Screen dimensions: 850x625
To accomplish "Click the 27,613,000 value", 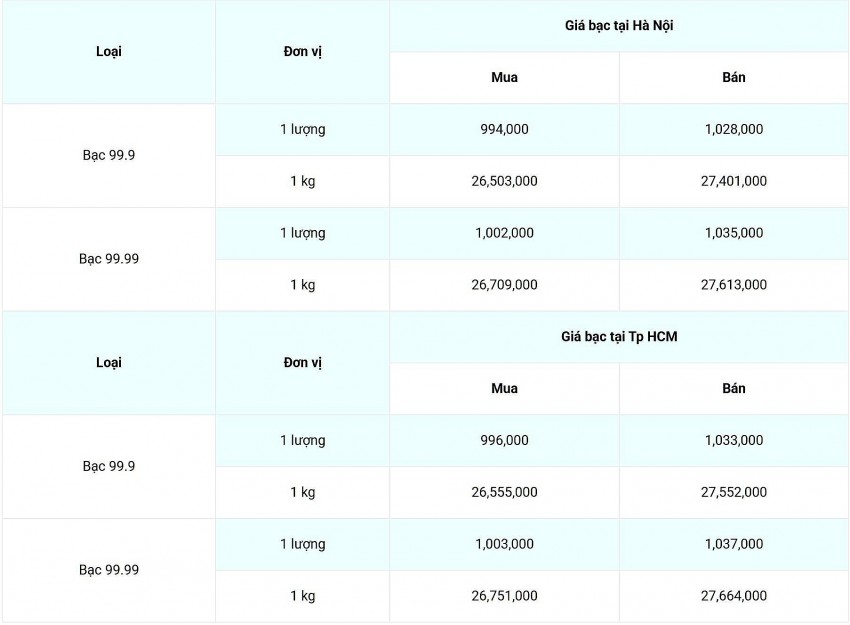I will 733,285.
